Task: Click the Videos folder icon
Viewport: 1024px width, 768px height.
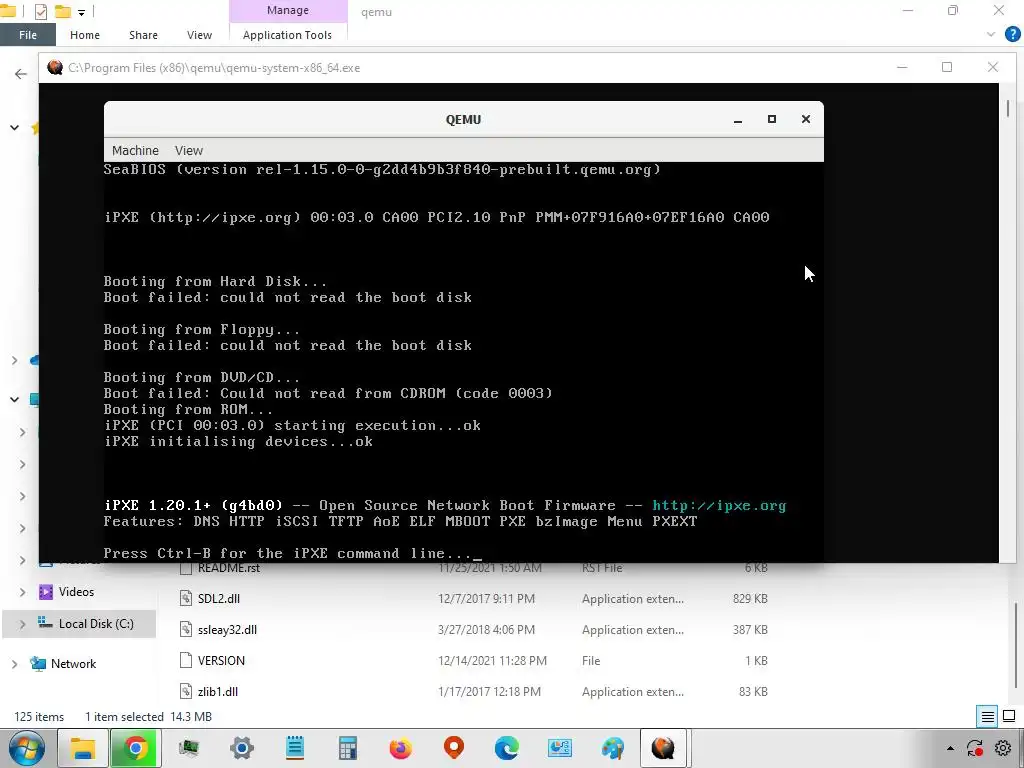Action: click(45, 592)
